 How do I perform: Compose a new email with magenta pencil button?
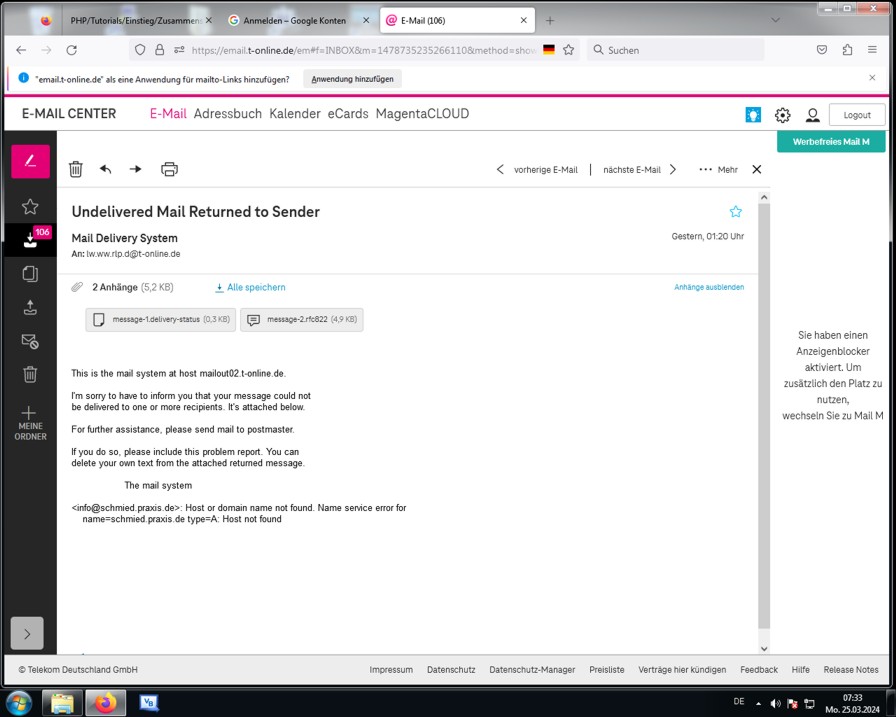(x=30, y=161)
